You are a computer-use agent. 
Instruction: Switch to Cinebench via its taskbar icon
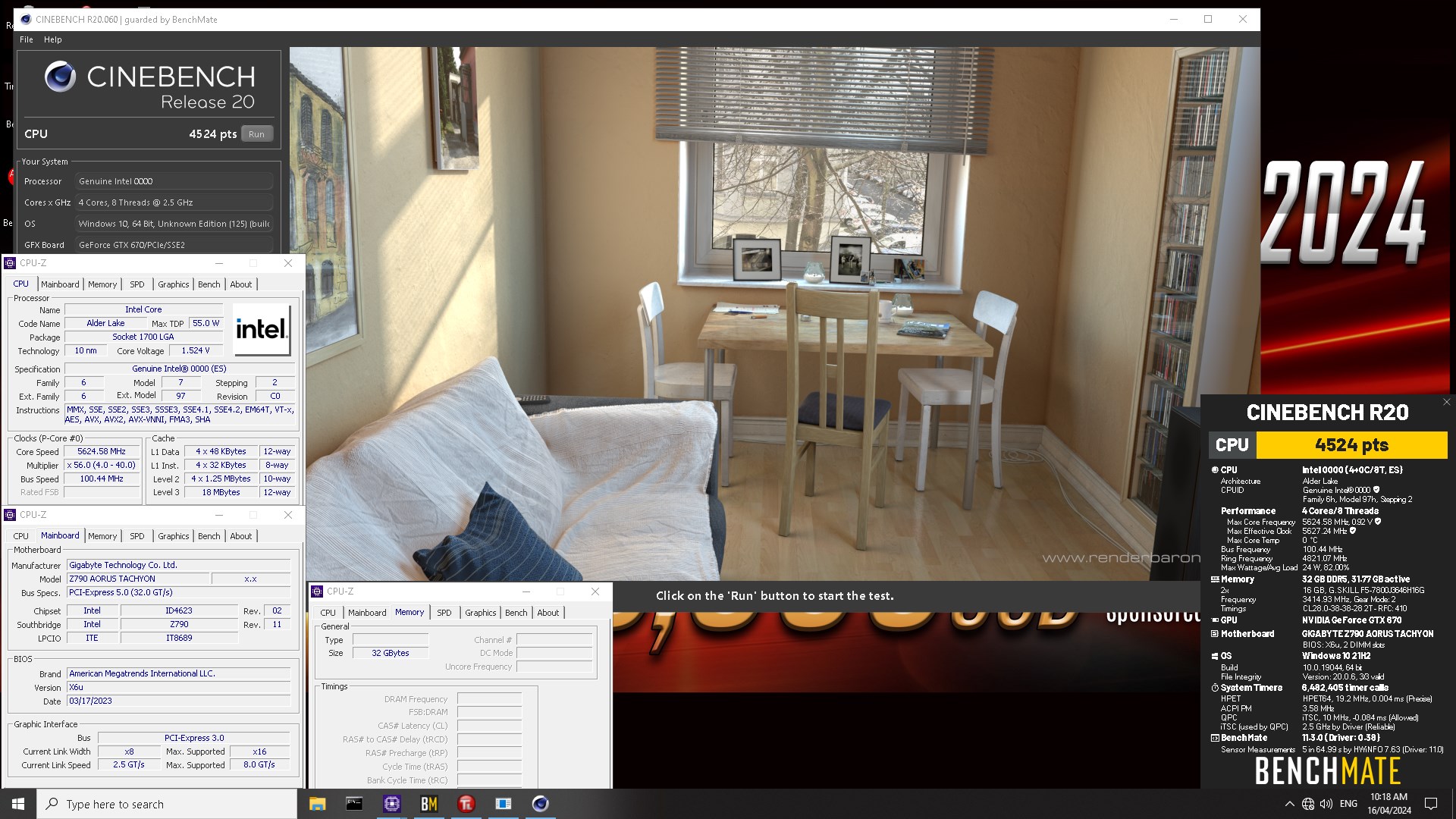pyautogui.click(x=540, y=804)
